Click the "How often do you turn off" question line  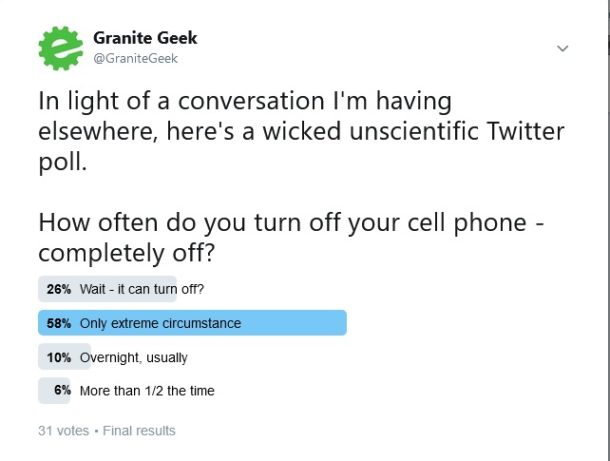pyautogui.click(x=290, y=223)
